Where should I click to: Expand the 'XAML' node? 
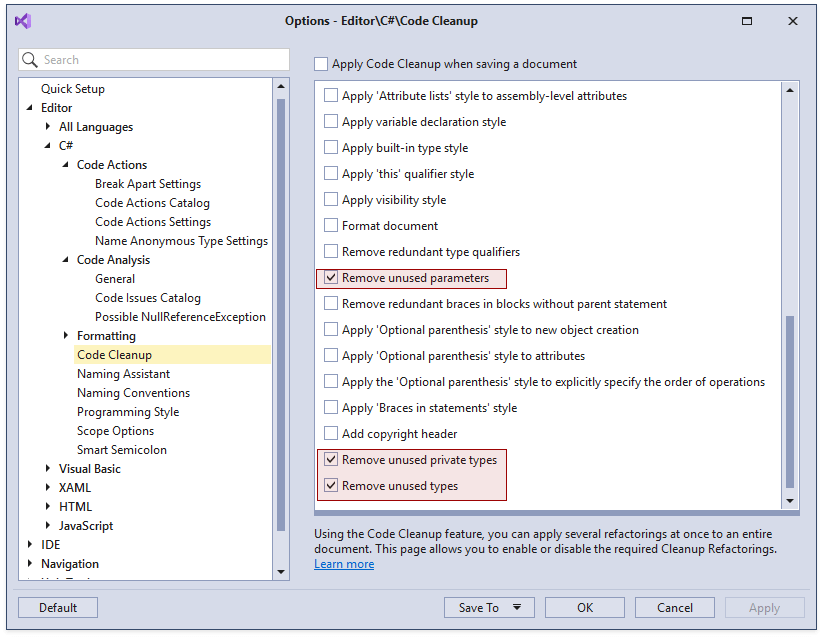pos(47,487)
